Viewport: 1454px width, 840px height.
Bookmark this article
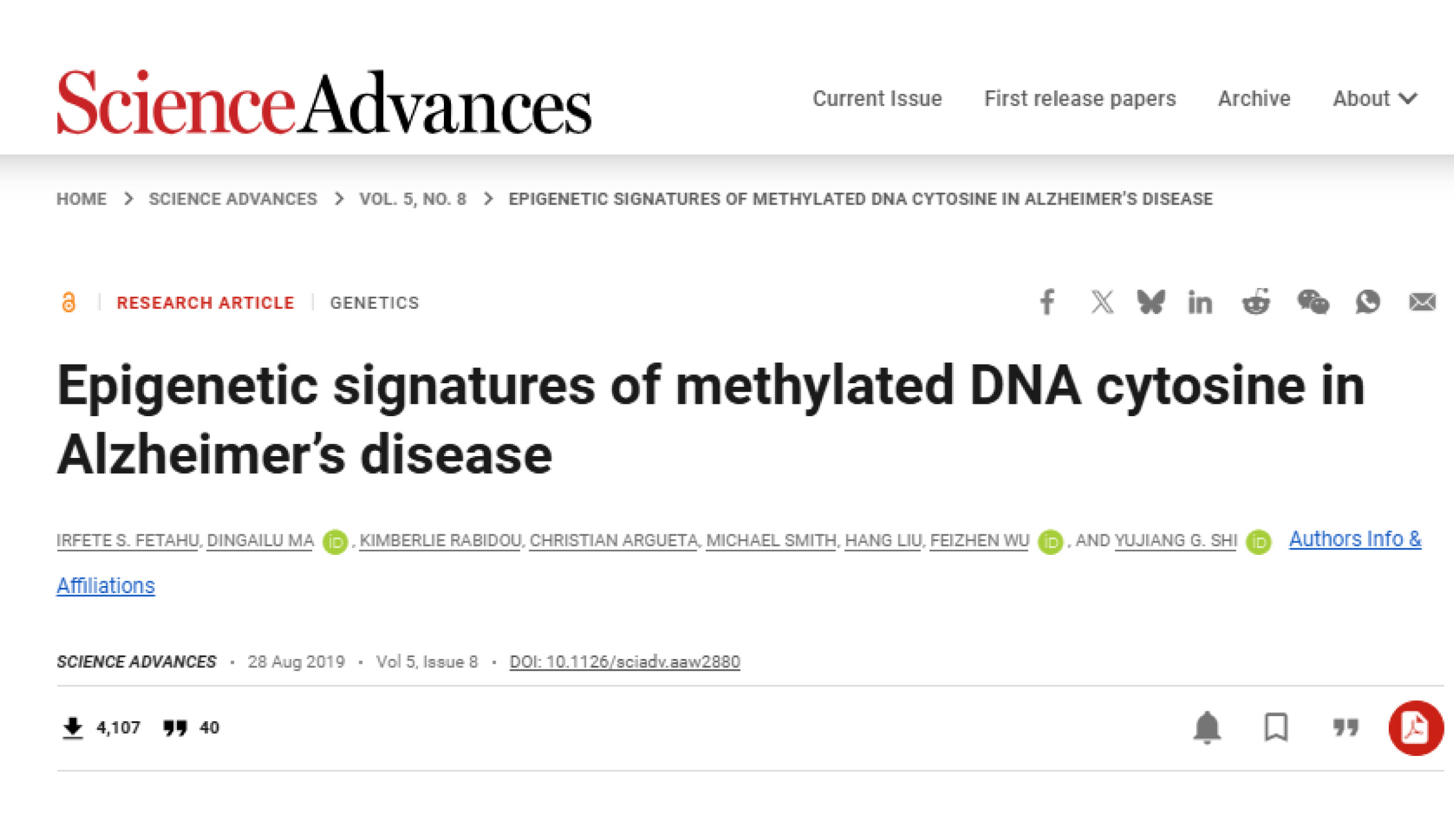point(1276,728)
